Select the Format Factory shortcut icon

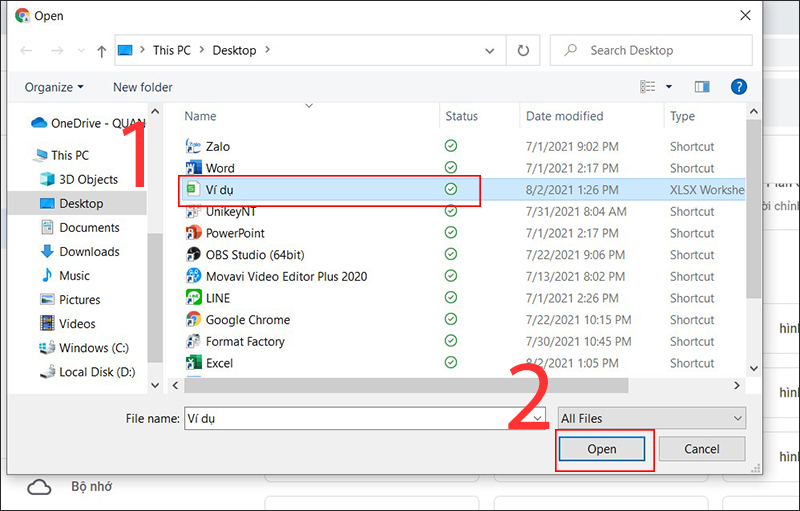click(x=193, y=341)
